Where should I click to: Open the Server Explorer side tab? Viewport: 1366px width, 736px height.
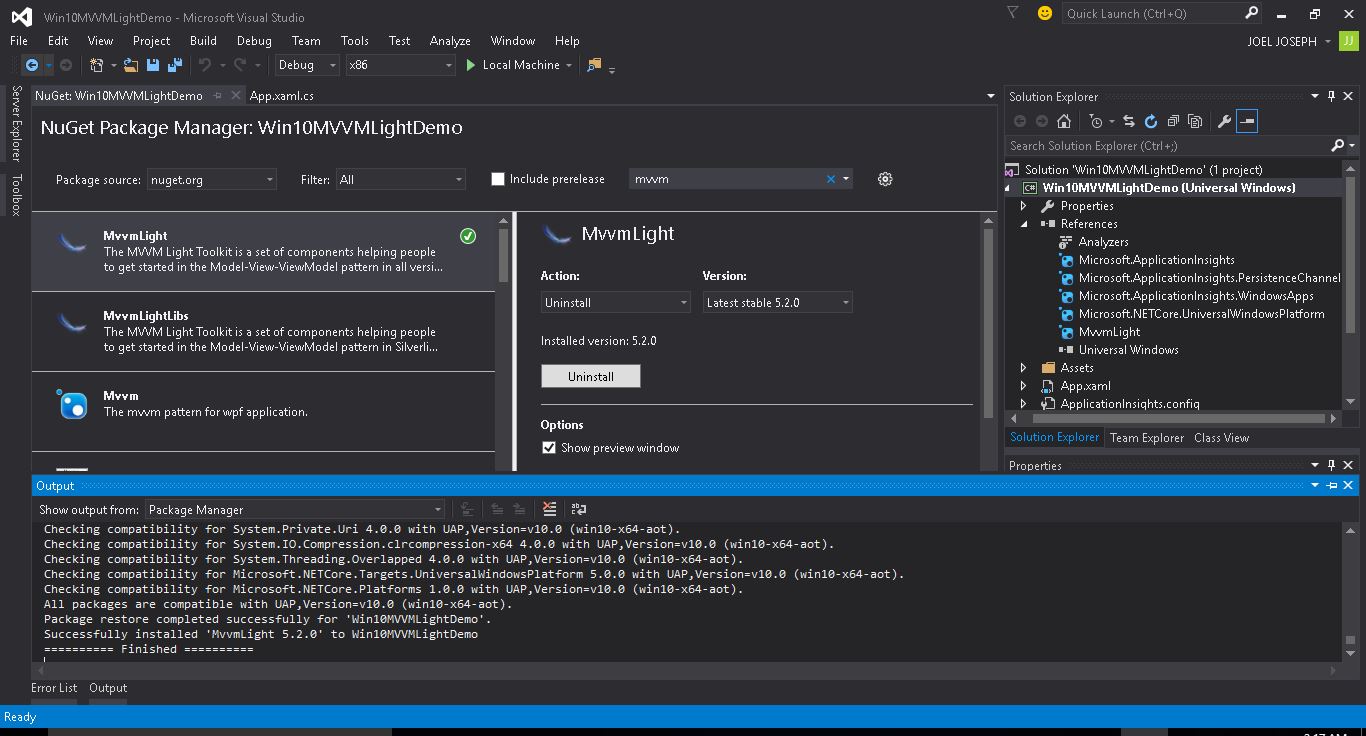click(x=16, y=123)
